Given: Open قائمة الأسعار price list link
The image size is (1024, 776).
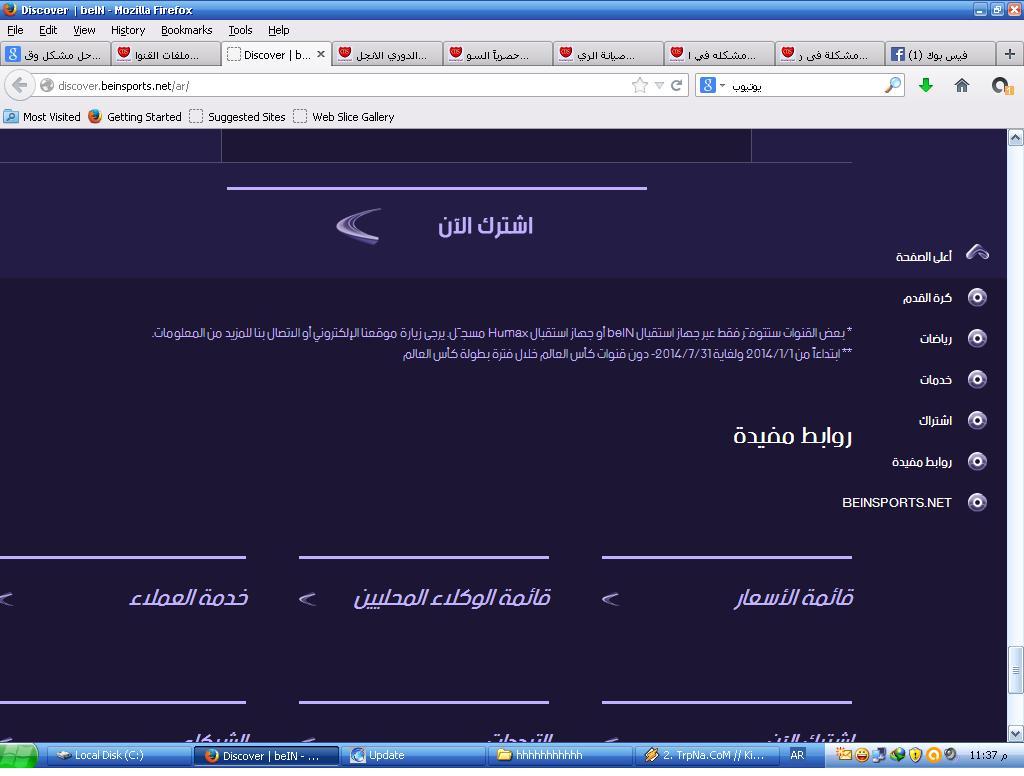Looking at the screenshot, I should click(x=793, y=598).
